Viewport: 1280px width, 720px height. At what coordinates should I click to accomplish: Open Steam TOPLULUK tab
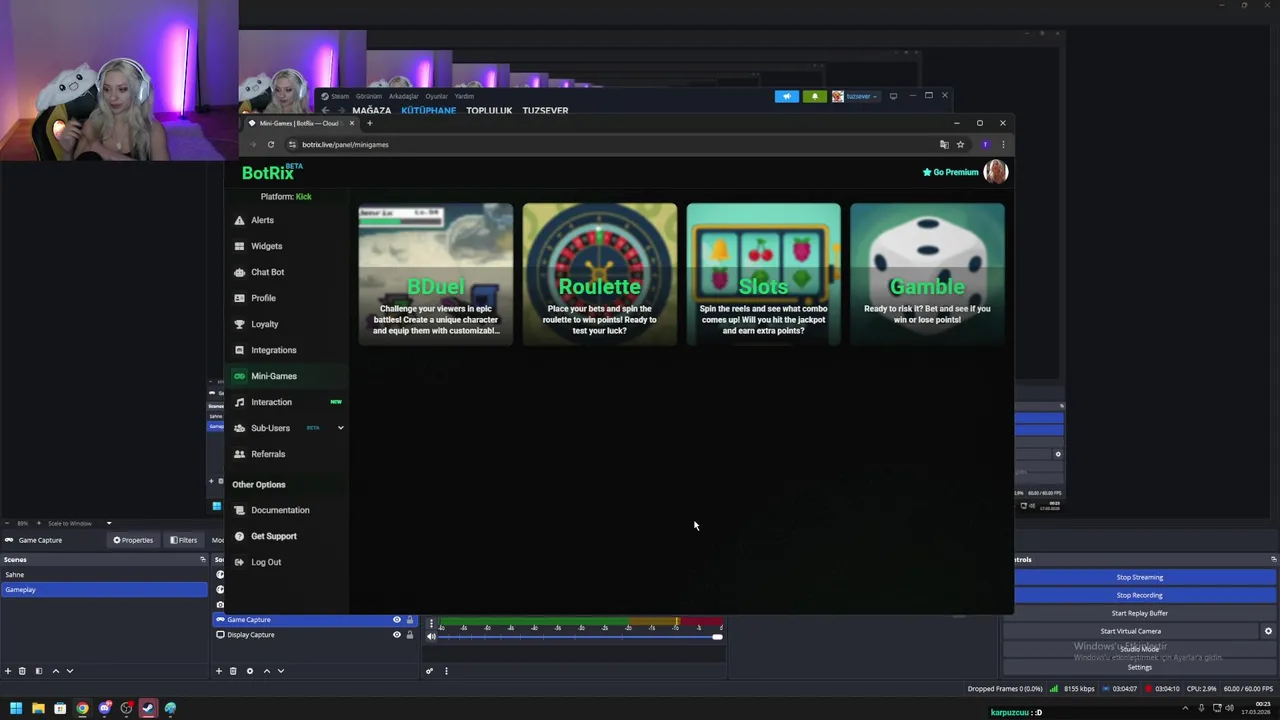point(489,110)
